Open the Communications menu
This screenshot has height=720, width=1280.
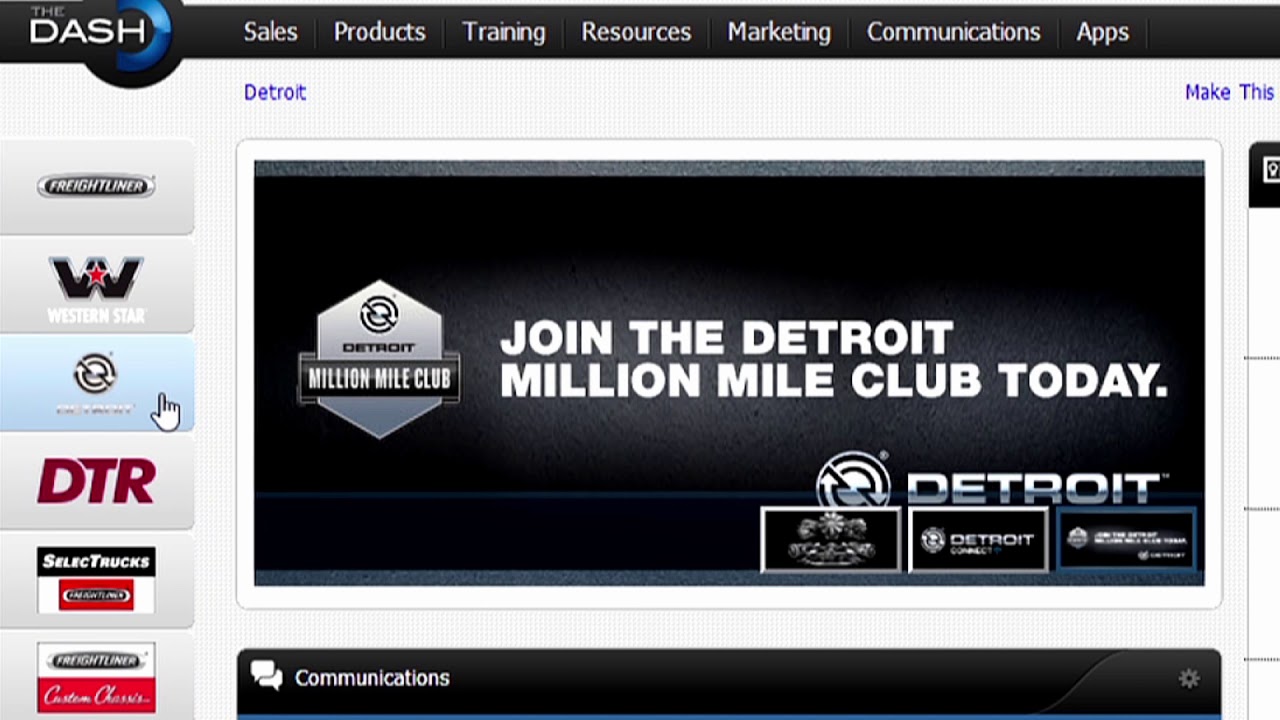[x=954, y=32]
